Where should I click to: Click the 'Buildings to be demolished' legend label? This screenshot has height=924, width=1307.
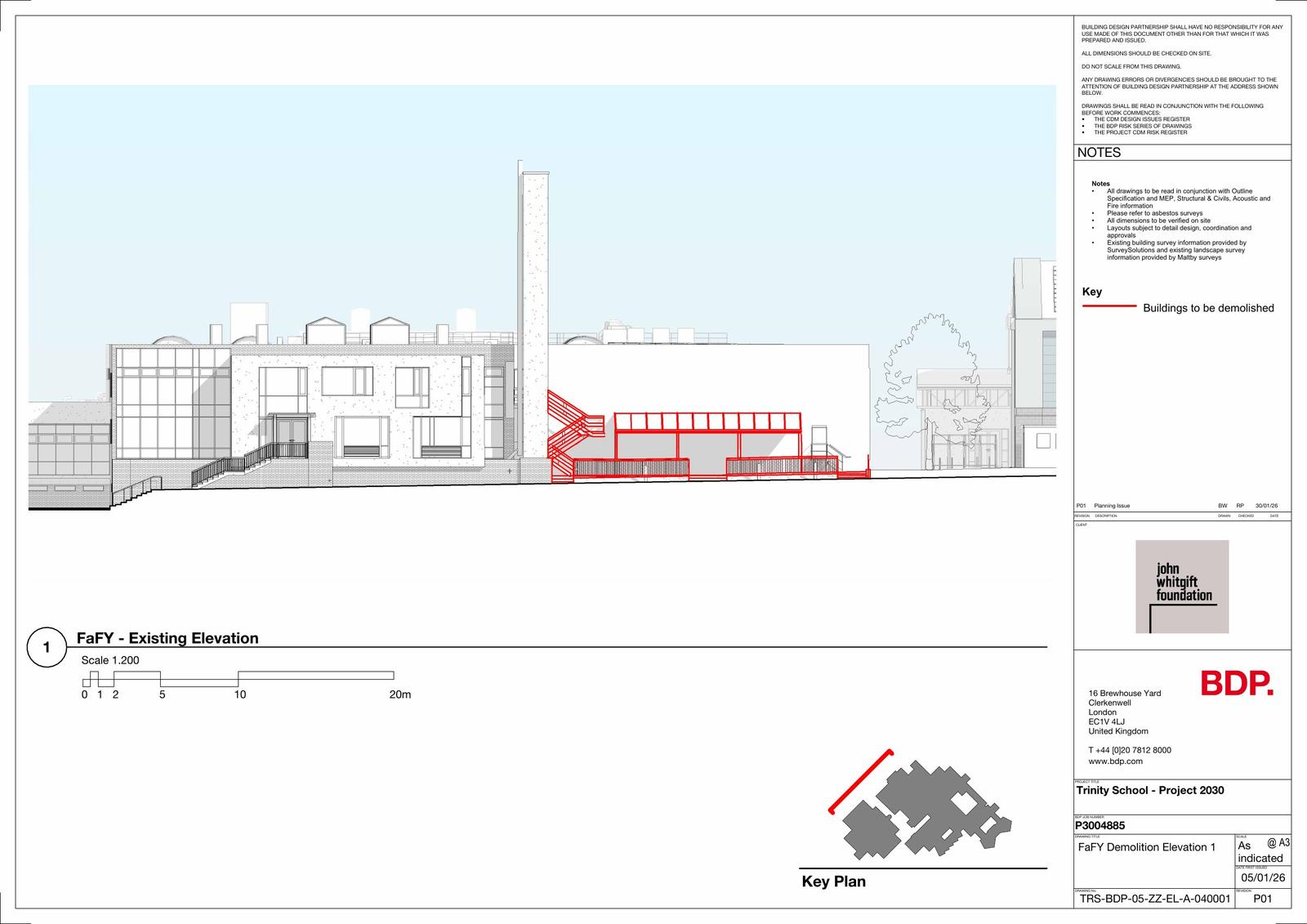1207,308
